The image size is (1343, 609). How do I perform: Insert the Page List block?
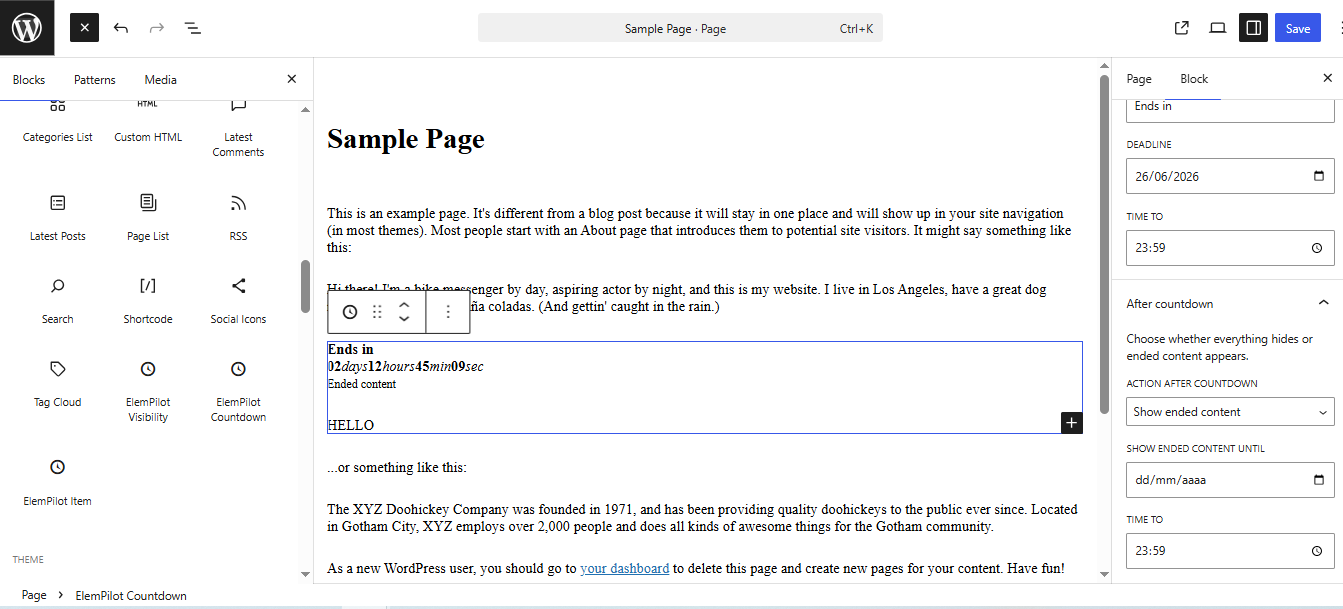(148, 218)
